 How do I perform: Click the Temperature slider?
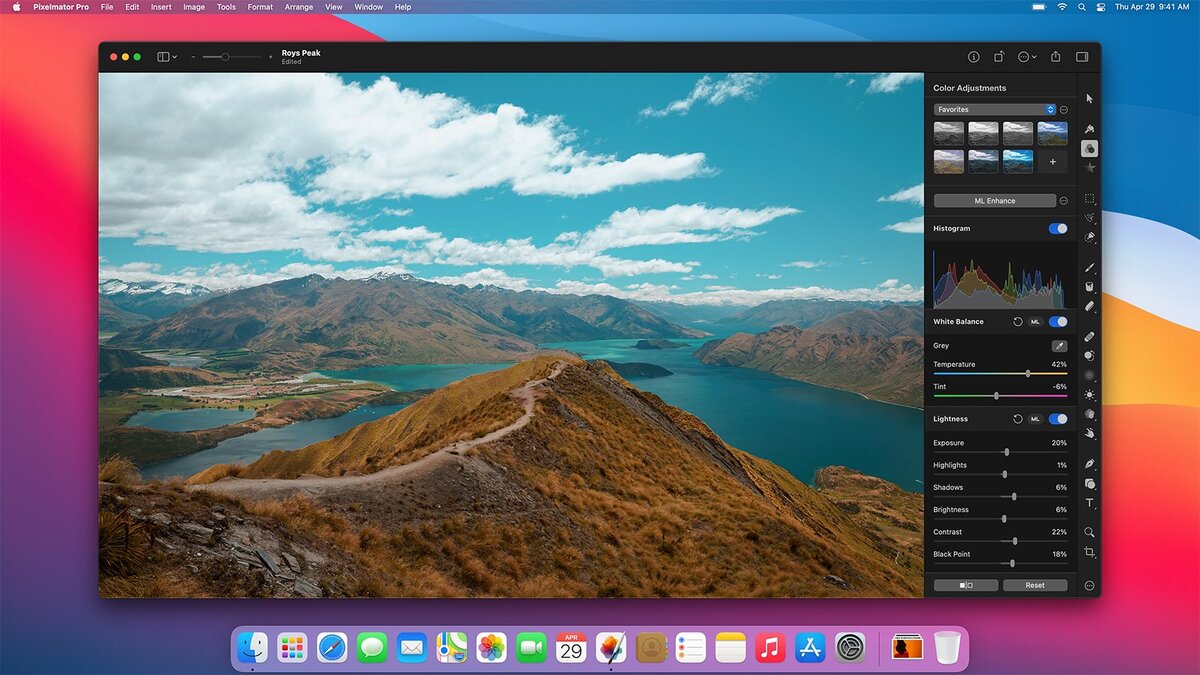1000,374
